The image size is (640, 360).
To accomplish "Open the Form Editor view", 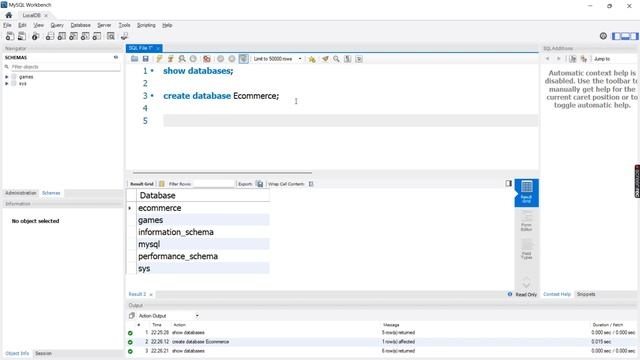I will tap(527, 221).
